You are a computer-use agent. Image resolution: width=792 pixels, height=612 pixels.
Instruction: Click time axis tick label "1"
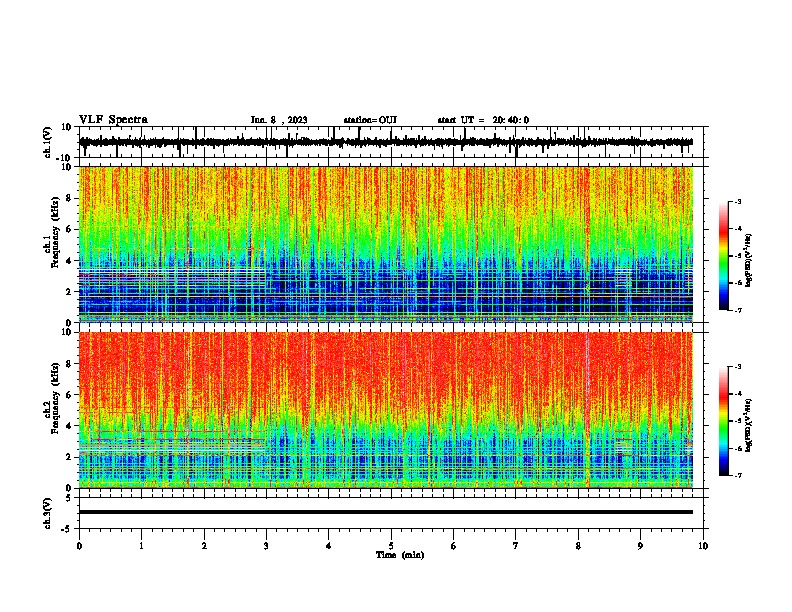pyautogui.click(x=141, y=546)
